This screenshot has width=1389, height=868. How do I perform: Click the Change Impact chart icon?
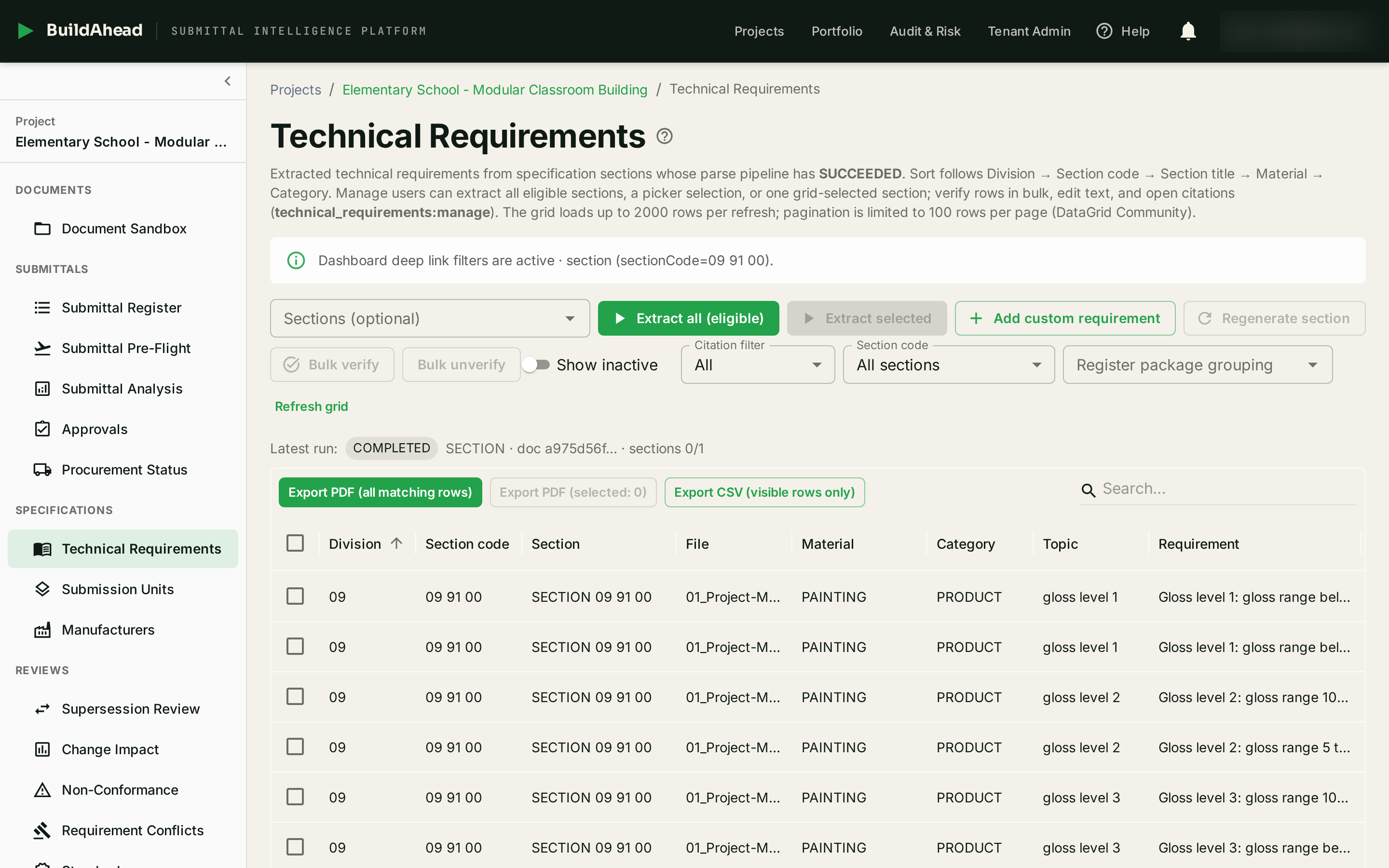tap(42, 749)
